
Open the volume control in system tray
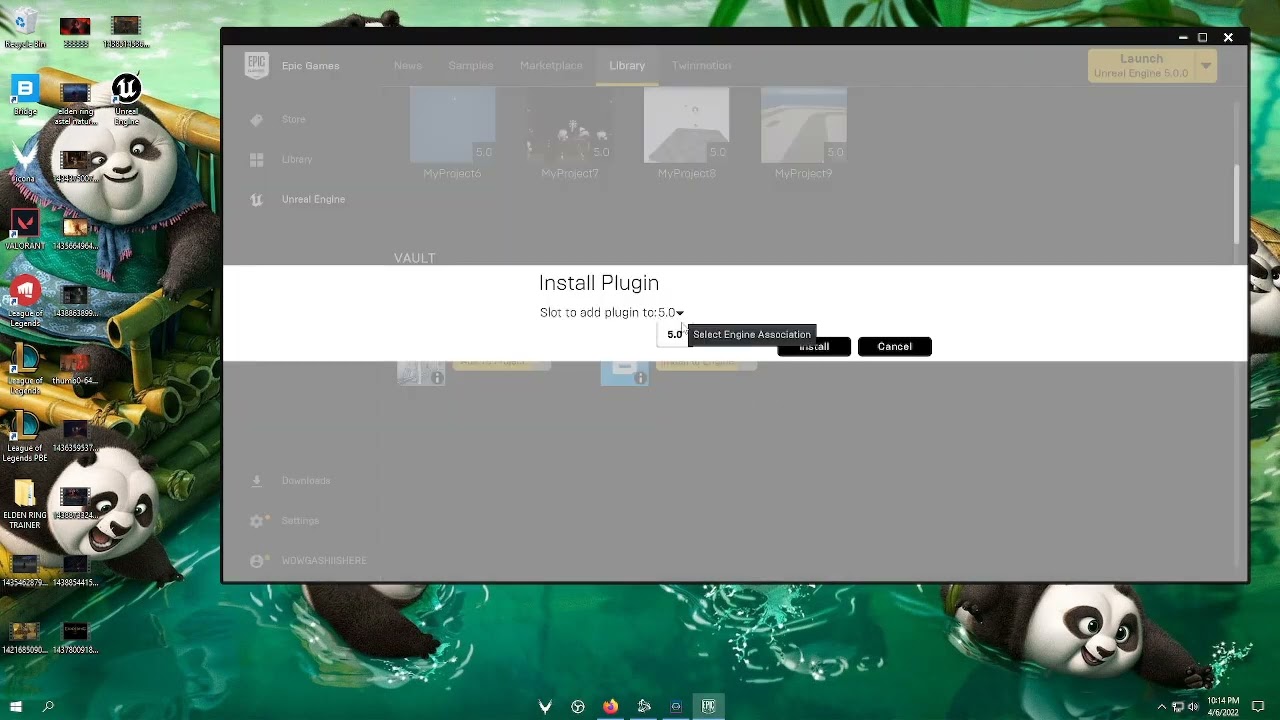point(1193,707)
